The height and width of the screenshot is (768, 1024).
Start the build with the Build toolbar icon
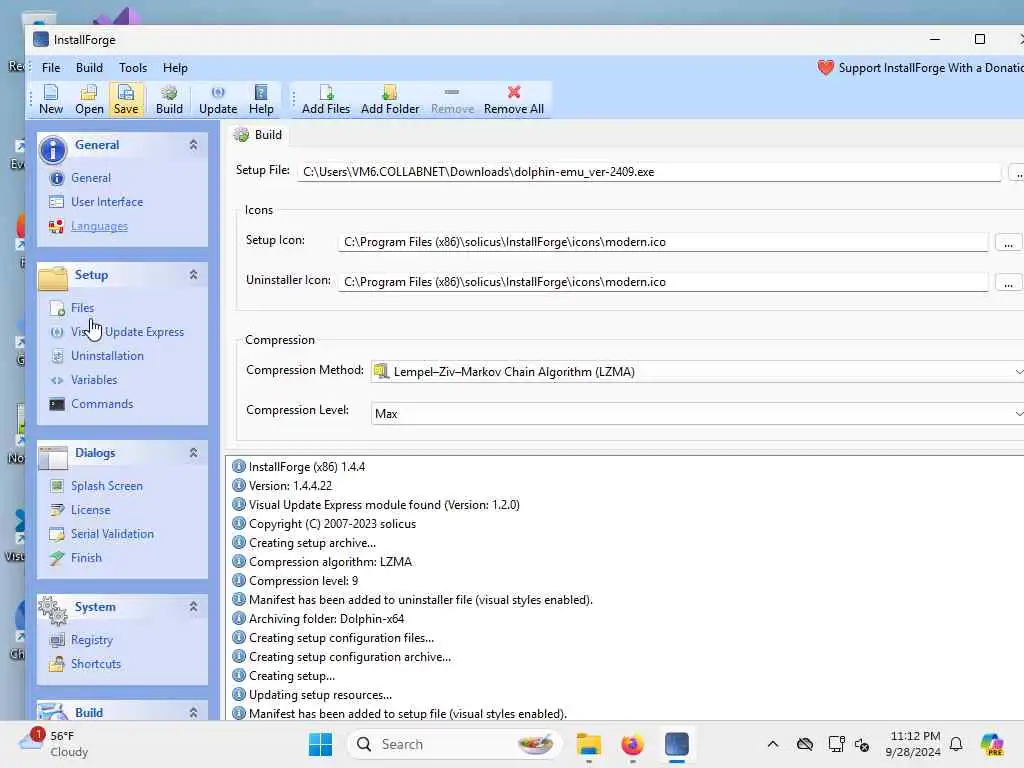point(169,99)
